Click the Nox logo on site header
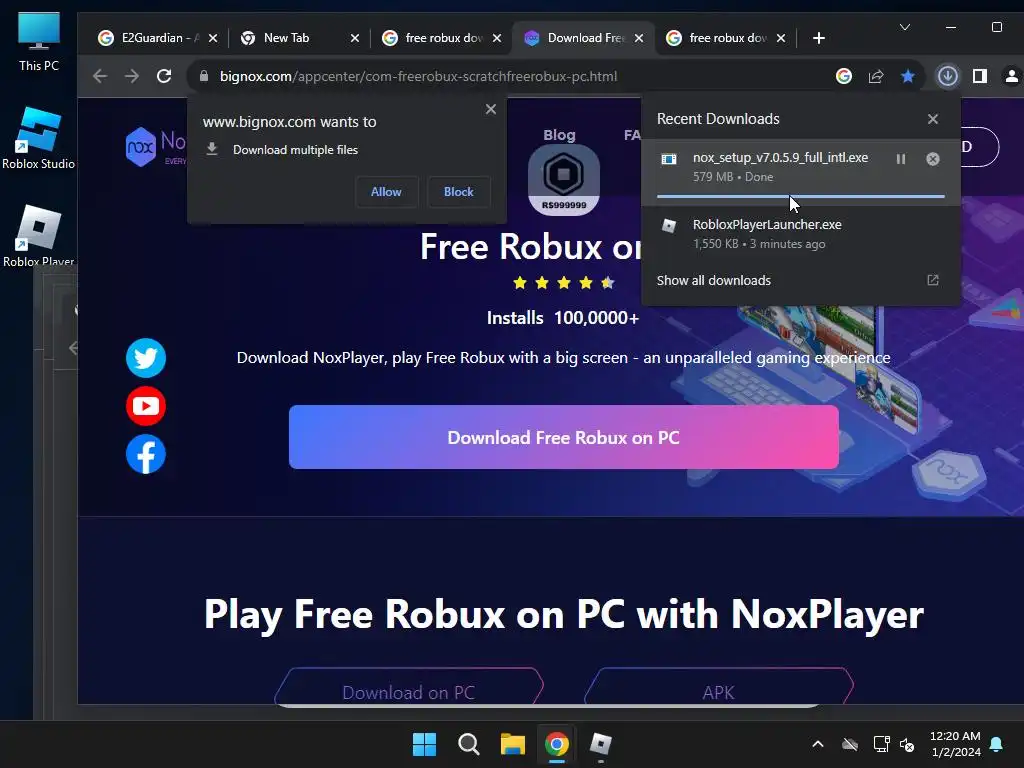The image size is (1024, 768). (155, 146)
